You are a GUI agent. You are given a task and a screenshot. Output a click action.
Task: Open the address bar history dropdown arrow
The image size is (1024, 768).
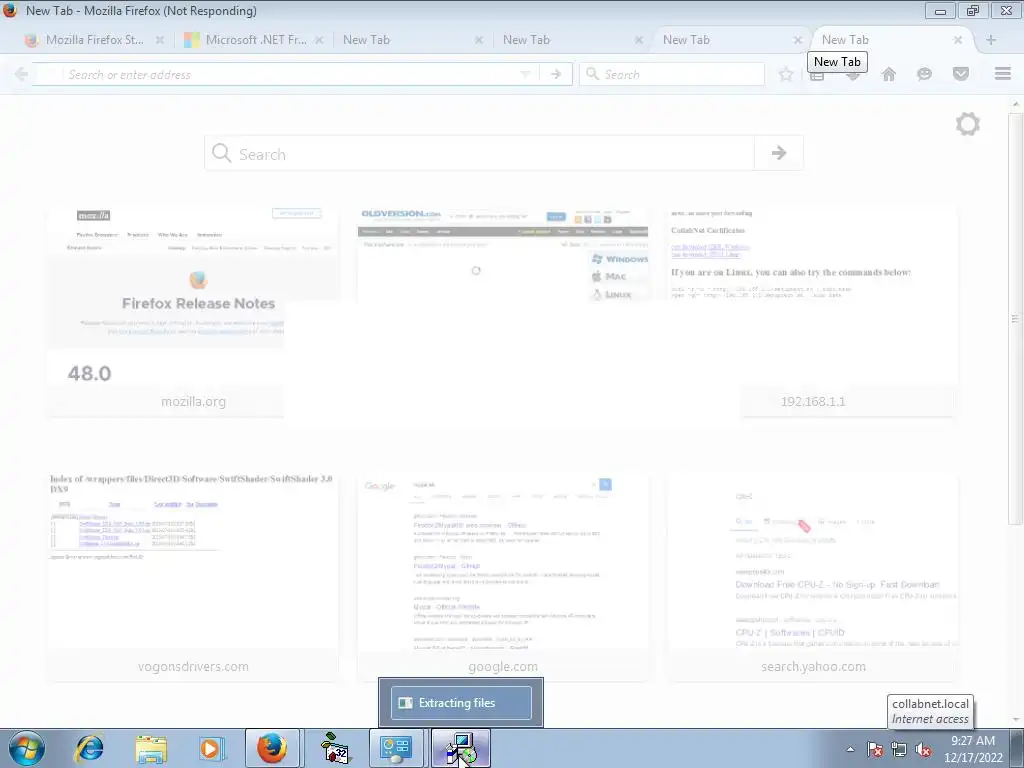(x=525, y=74)
